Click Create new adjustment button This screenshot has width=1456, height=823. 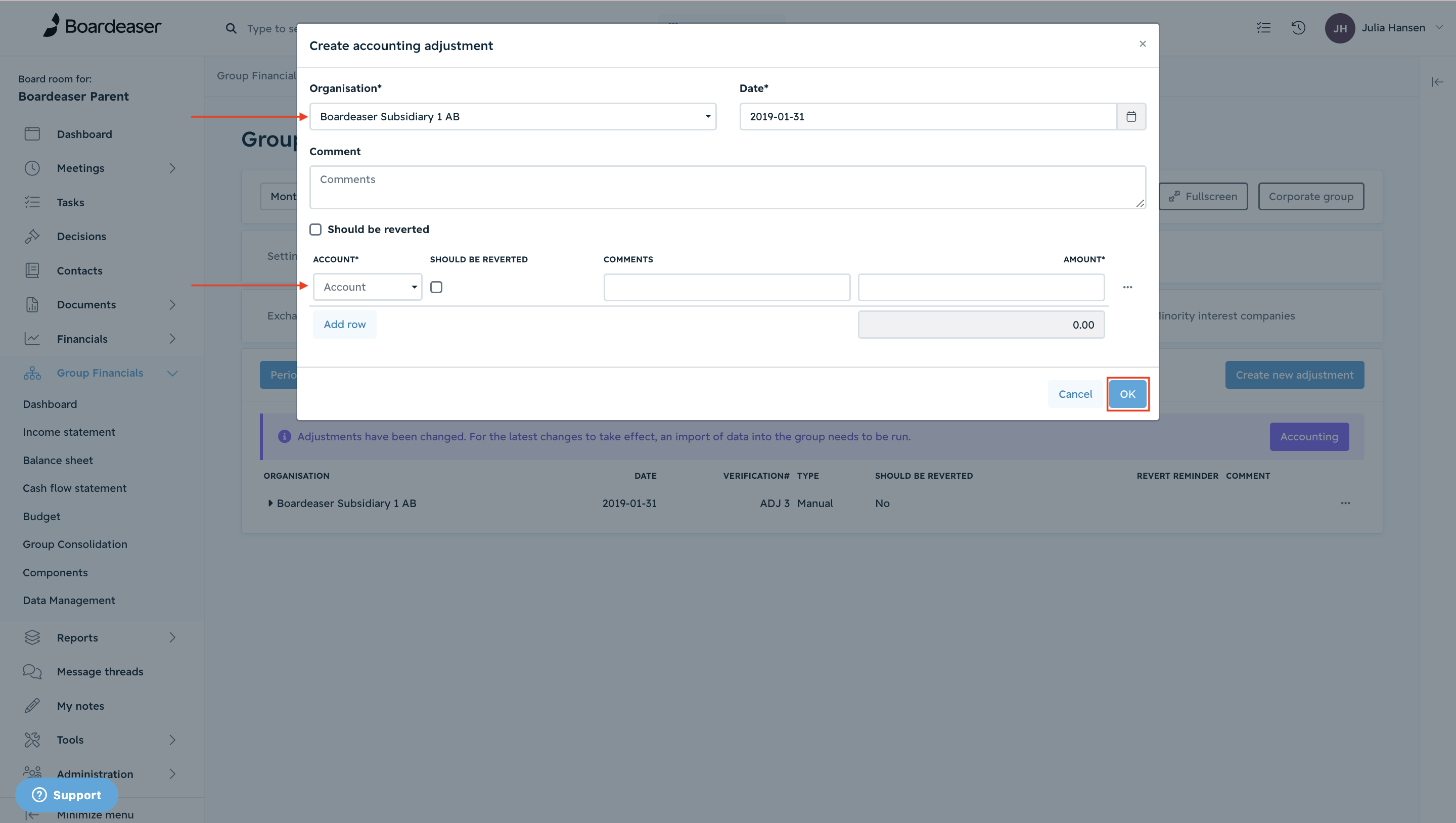1294,375
